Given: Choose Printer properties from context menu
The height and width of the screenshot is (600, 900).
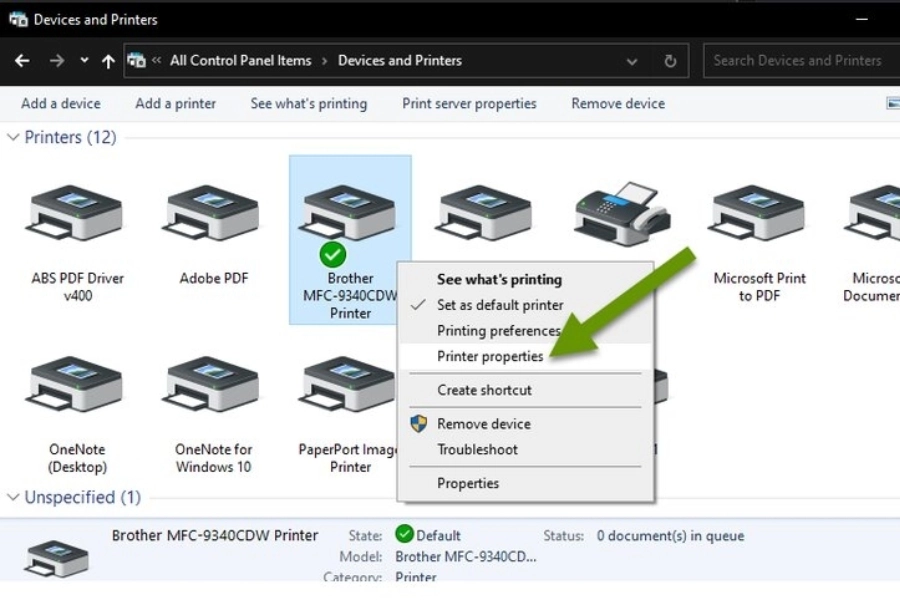Looking at the screenshot, I should point(490,356).
